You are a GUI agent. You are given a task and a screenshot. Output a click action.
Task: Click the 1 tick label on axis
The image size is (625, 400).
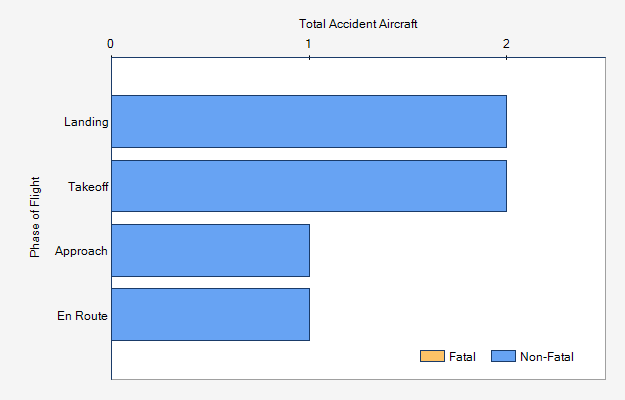tap(308, 44)
